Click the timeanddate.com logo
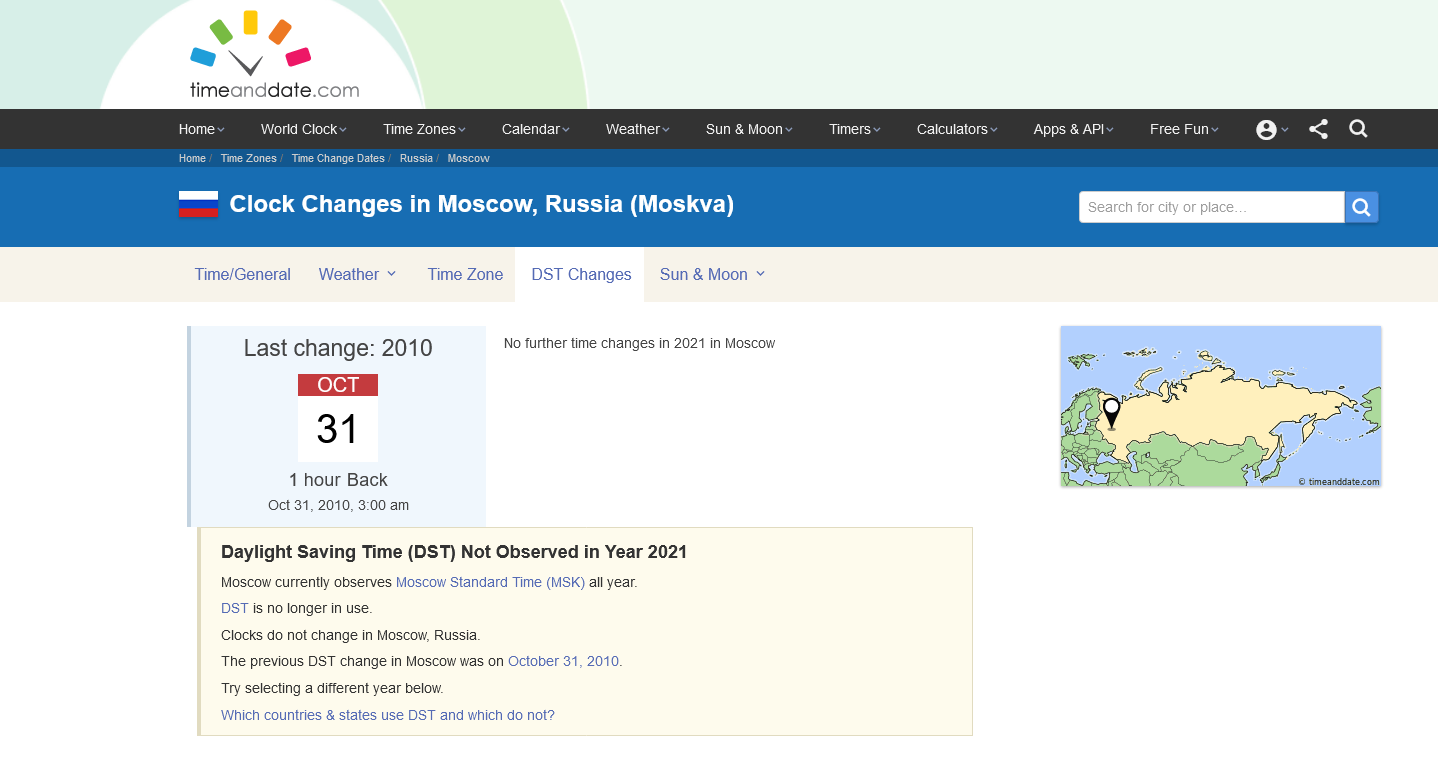 [274, 55]
